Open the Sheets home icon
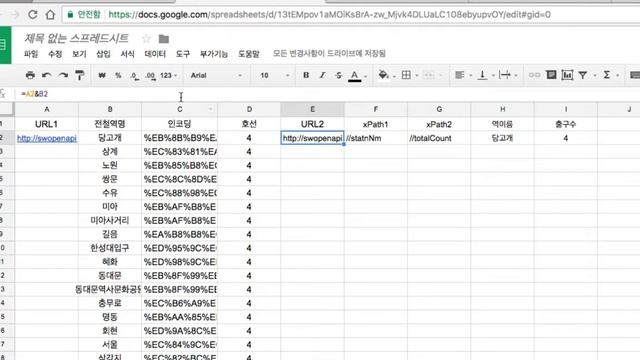 click(5, 45)
